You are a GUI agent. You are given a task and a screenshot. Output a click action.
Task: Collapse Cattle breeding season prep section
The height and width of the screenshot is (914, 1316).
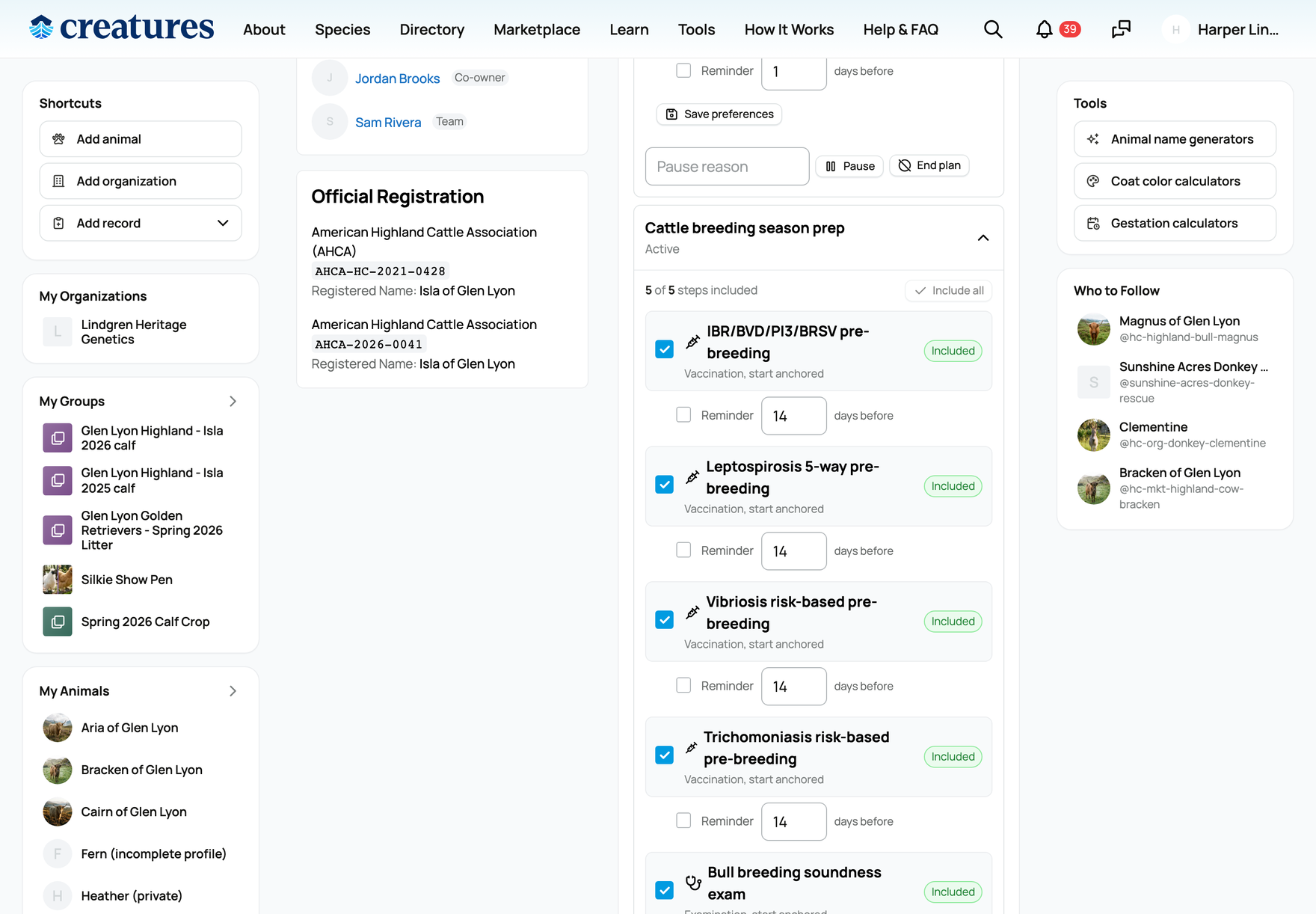tap(983, 238)
